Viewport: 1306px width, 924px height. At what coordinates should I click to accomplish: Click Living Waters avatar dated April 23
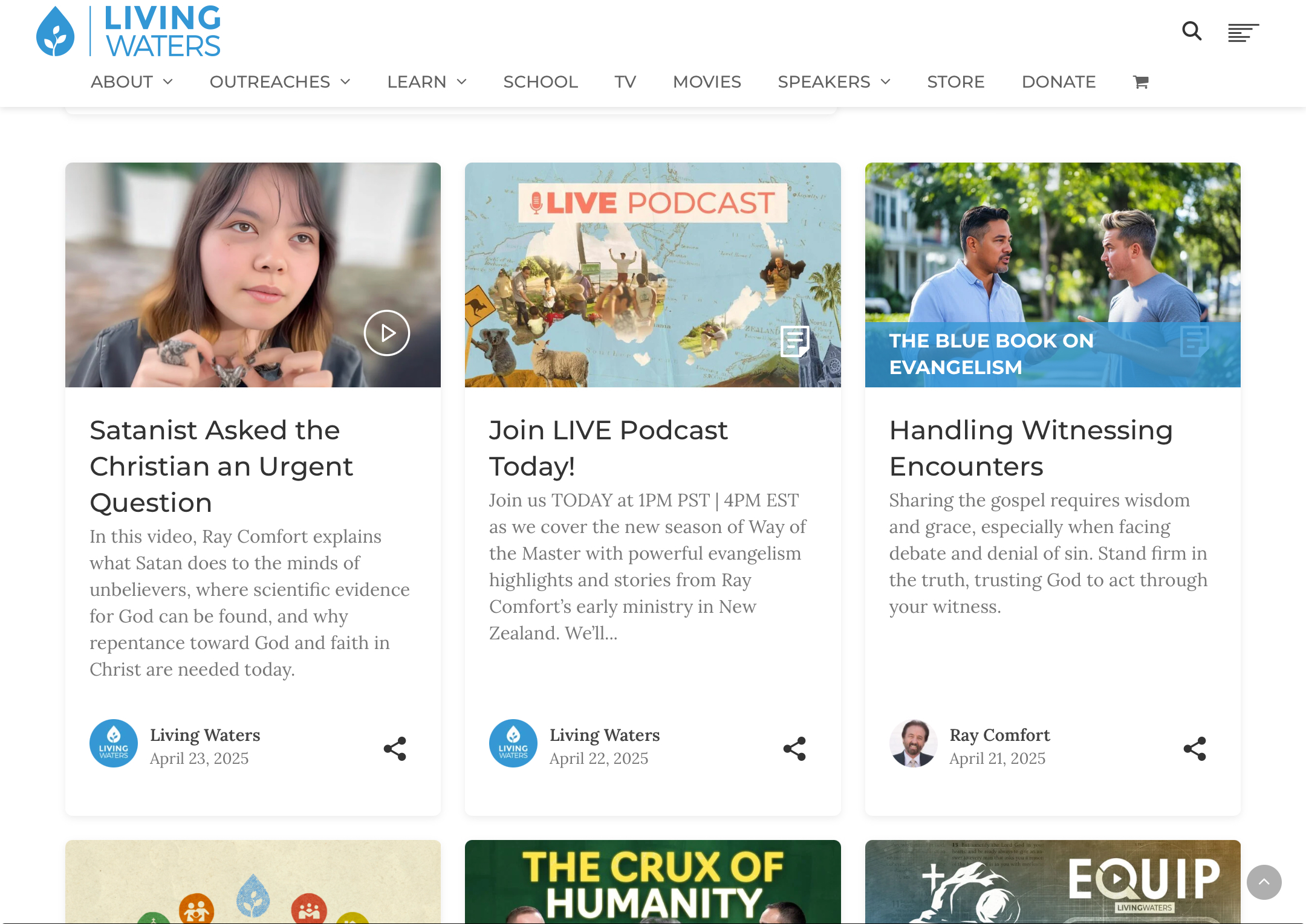[114, 743]
